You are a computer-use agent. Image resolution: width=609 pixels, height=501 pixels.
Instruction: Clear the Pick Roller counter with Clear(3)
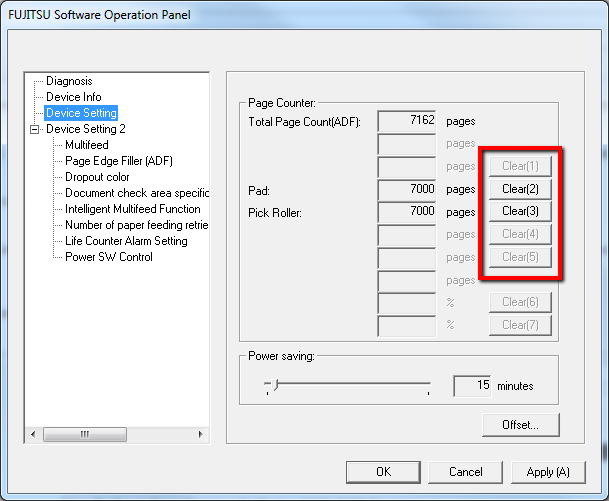[x=520, y=211]
